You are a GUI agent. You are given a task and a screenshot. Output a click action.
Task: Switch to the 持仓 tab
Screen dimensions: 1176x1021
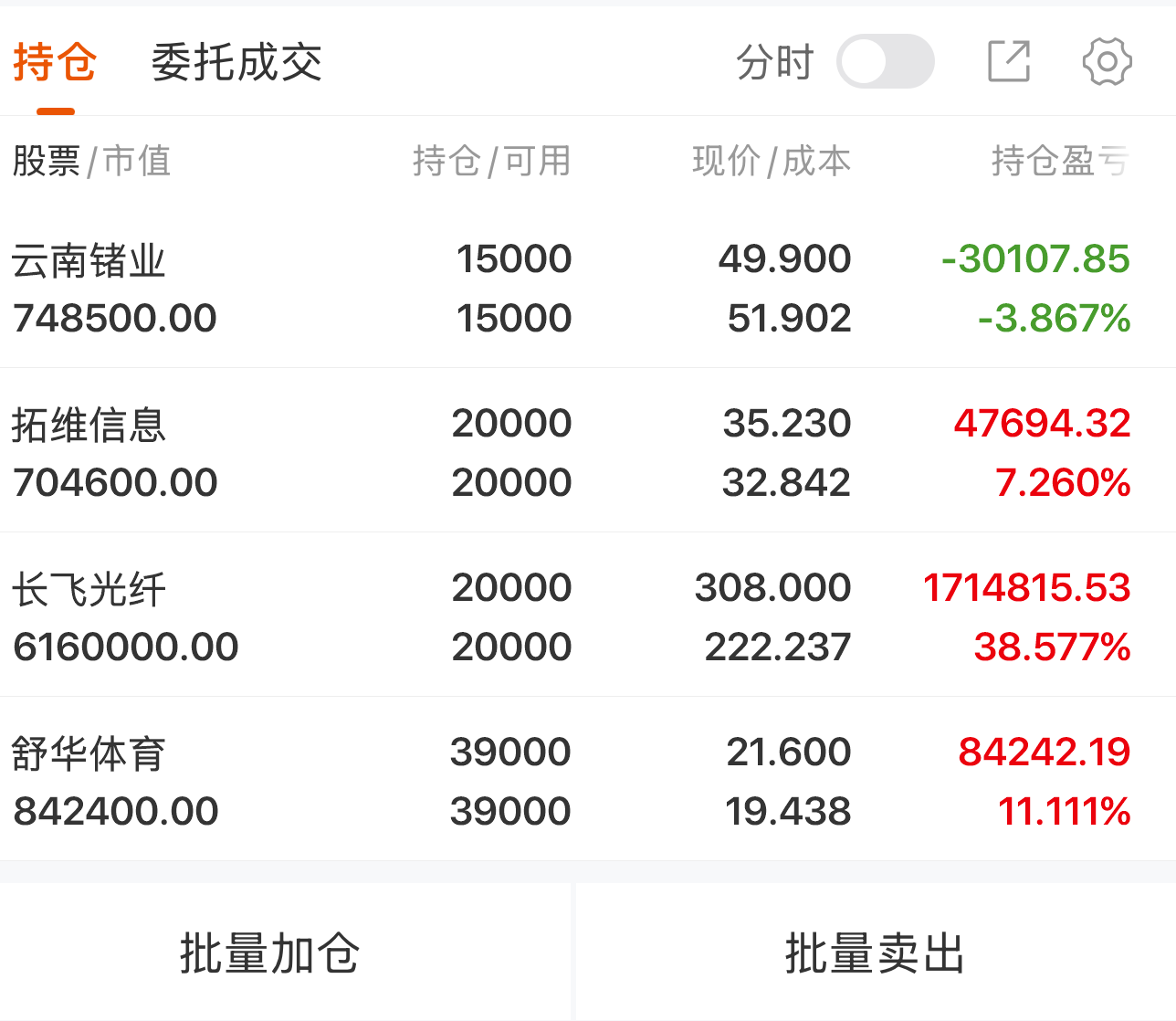[x=55, y=63]
